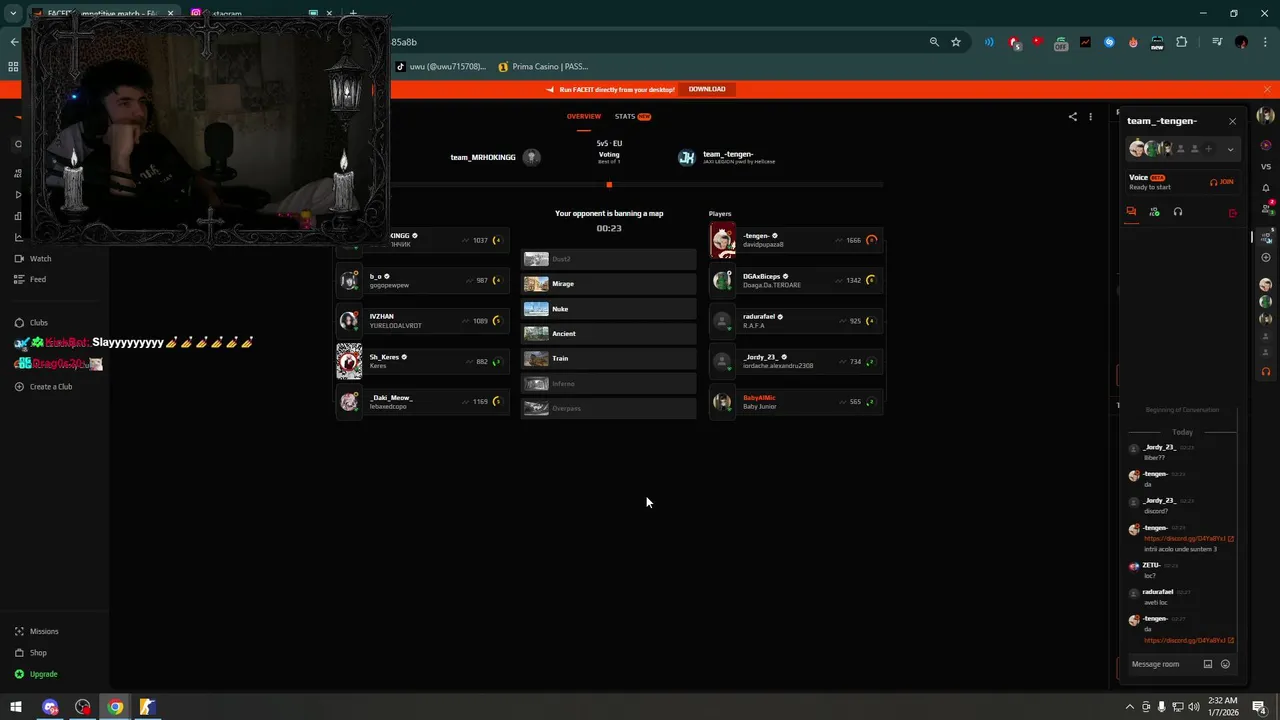1280x720 pixels.
Task: Open player radurafael profile
Action: [796, 321]
